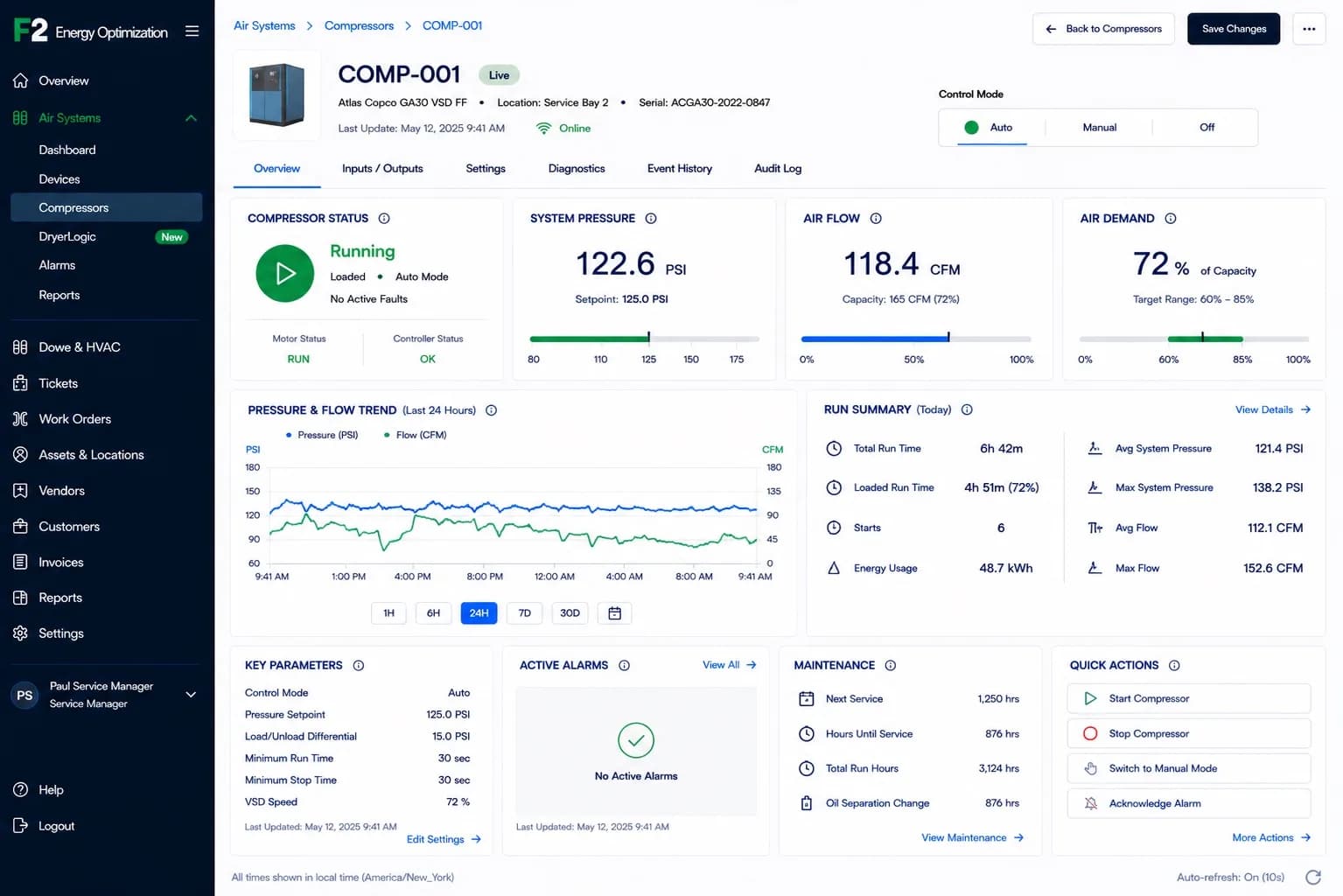Image resolution: width=1343 pixels, height=896 pixels.
Task: Click Stop Compressor quick action
Action: point(1189,733)
